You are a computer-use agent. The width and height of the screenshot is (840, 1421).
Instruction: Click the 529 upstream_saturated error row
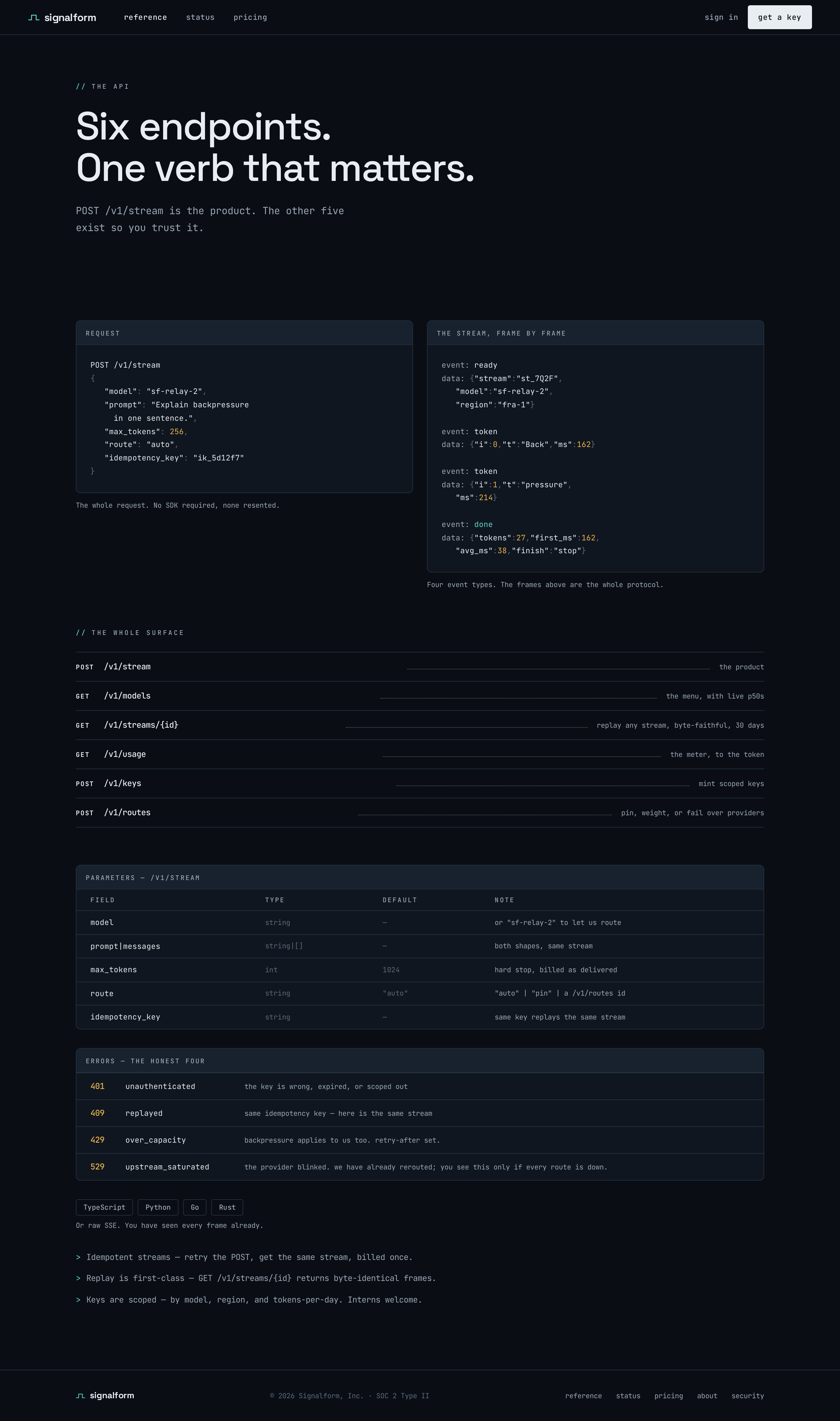pyautogui.click(x=419, y=1167)
